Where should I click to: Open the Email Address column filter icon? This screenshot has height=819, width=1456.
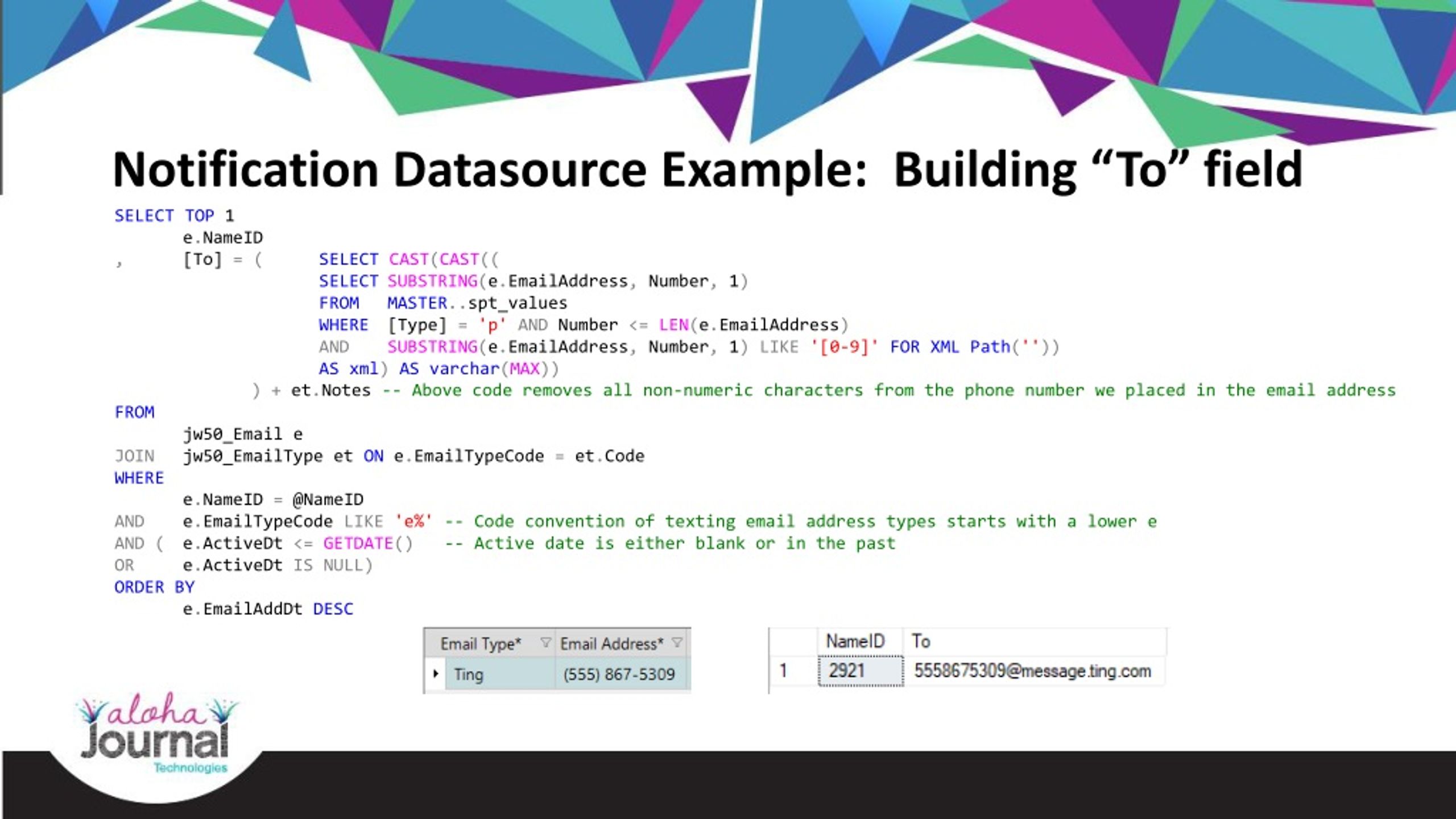677,643
